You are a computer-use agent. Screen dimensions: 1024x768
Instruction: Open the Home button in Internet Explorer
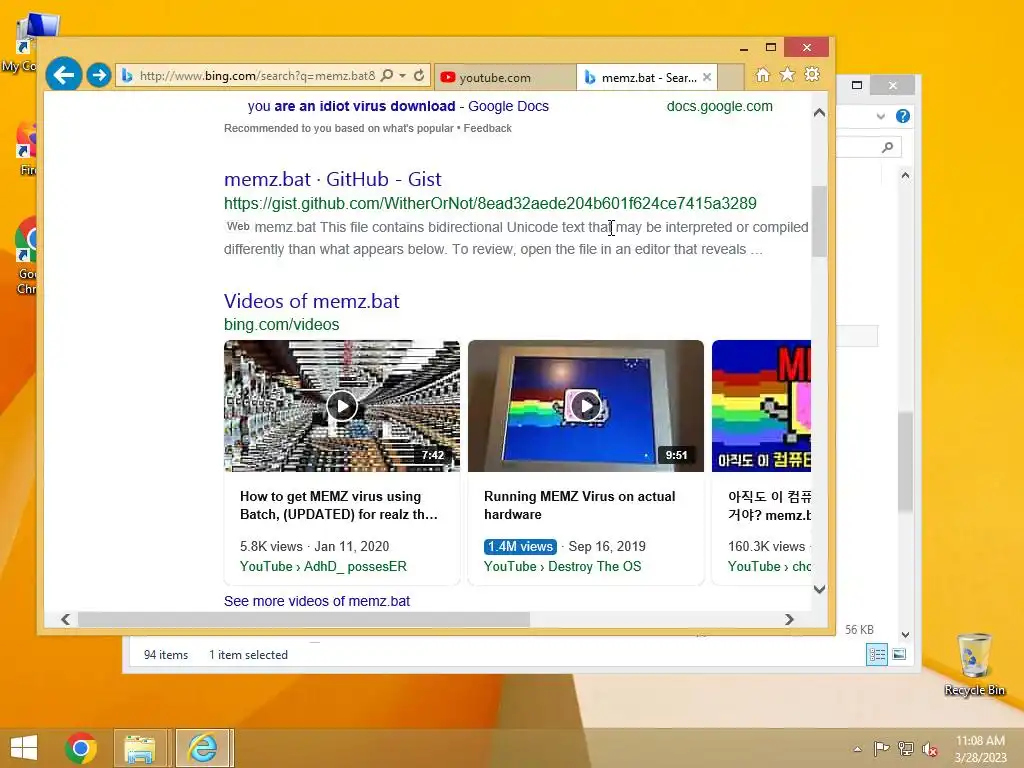763,75
